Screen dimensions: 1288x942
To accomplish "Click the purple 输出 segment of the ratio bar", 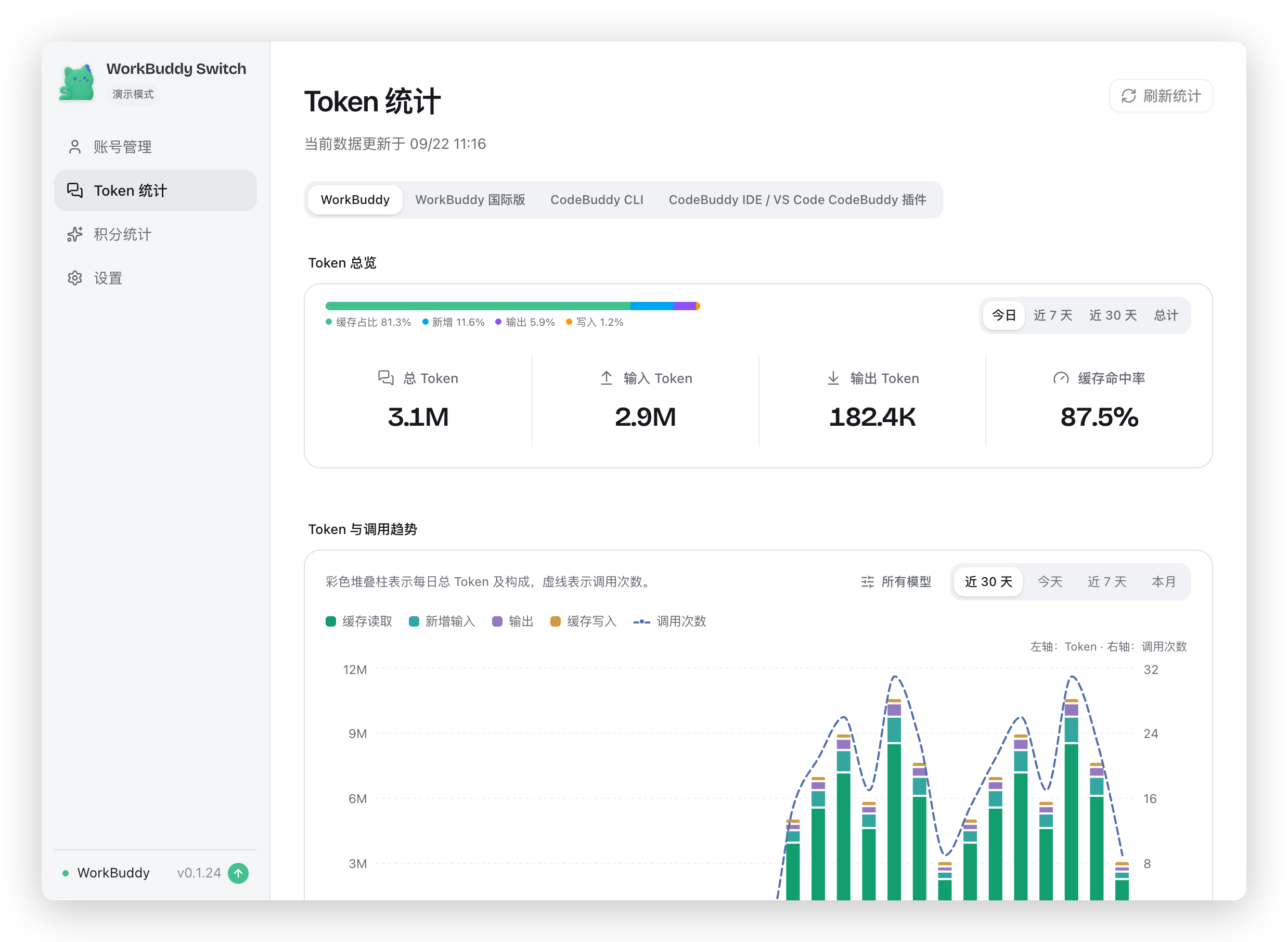I will (x=685, y=306).
